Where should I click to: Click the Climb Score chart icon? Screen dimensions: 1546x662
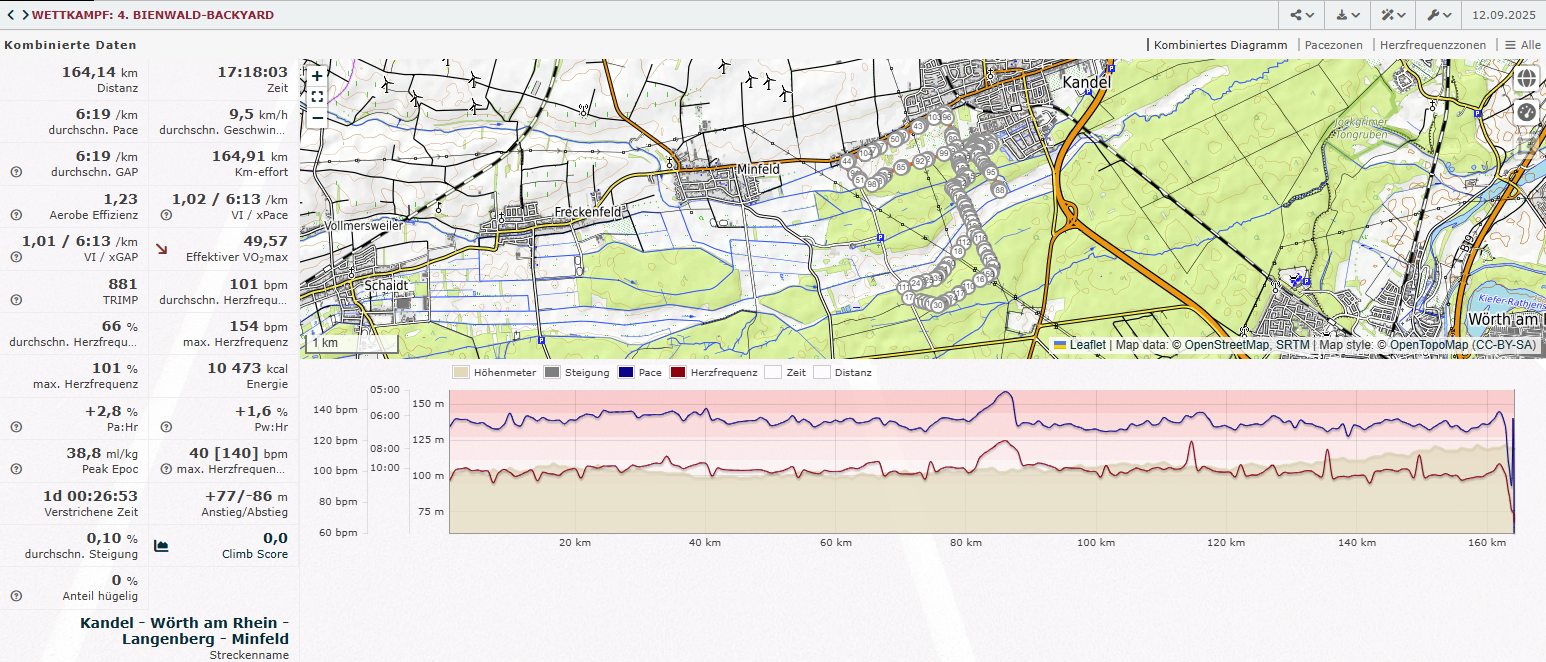161,546
